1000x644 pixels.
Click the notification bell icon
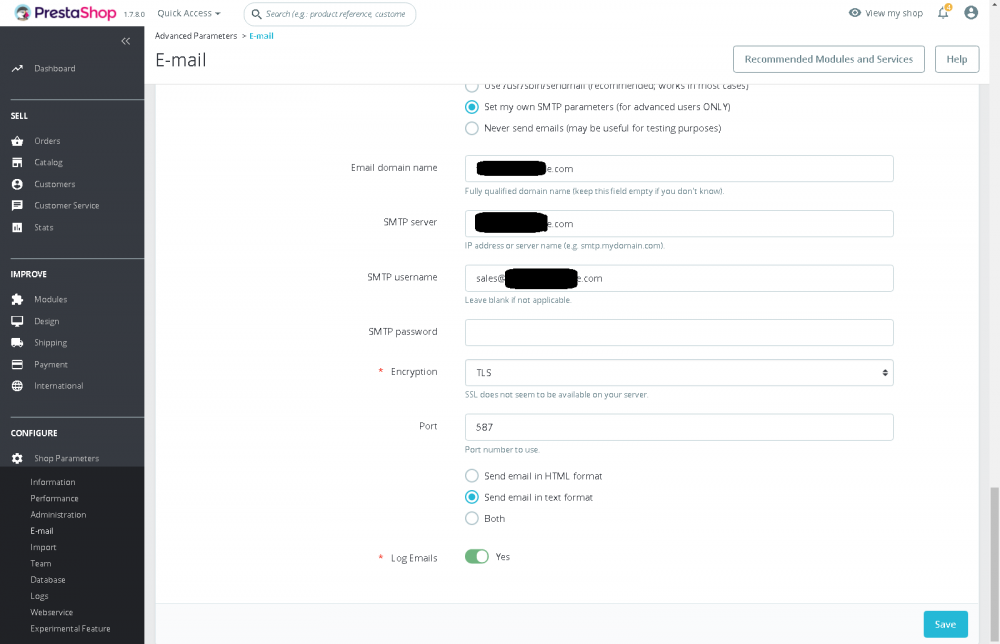941,12
